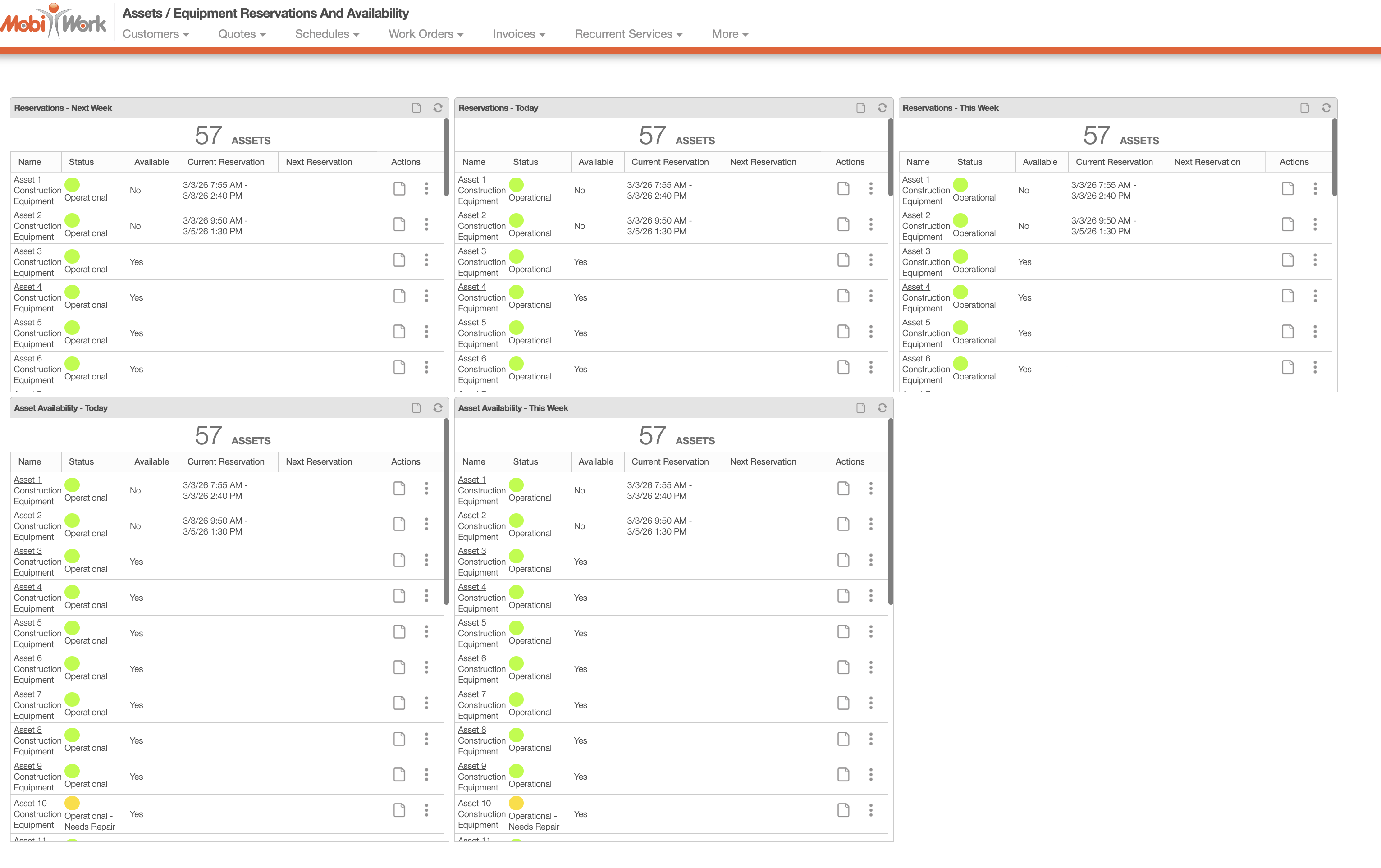This screenshot has height=868, width=1381.
Task: Click export icon in Reservations - Today header
Action: click(860, 108)
